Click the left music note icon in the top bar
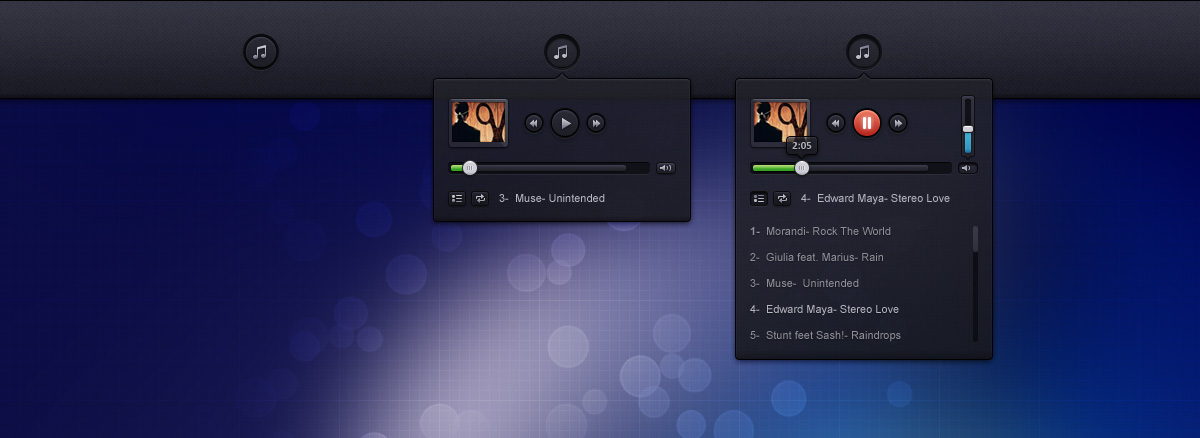The width and height of the screenshot is (1200, 438). point(261,52)
